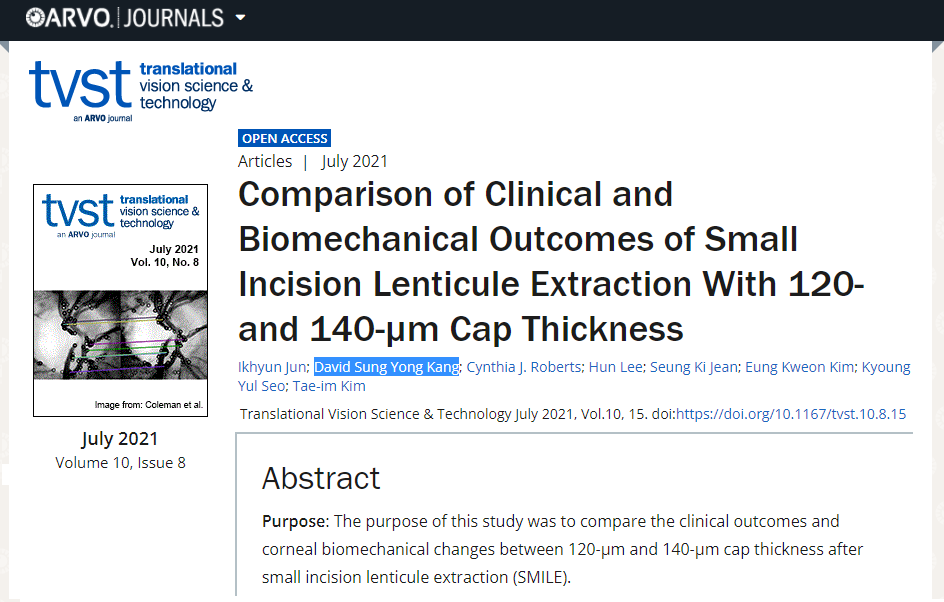Screen dimensions: 944x602
Task: Click the Abstract section heading
Action: (x=321, y=478)
